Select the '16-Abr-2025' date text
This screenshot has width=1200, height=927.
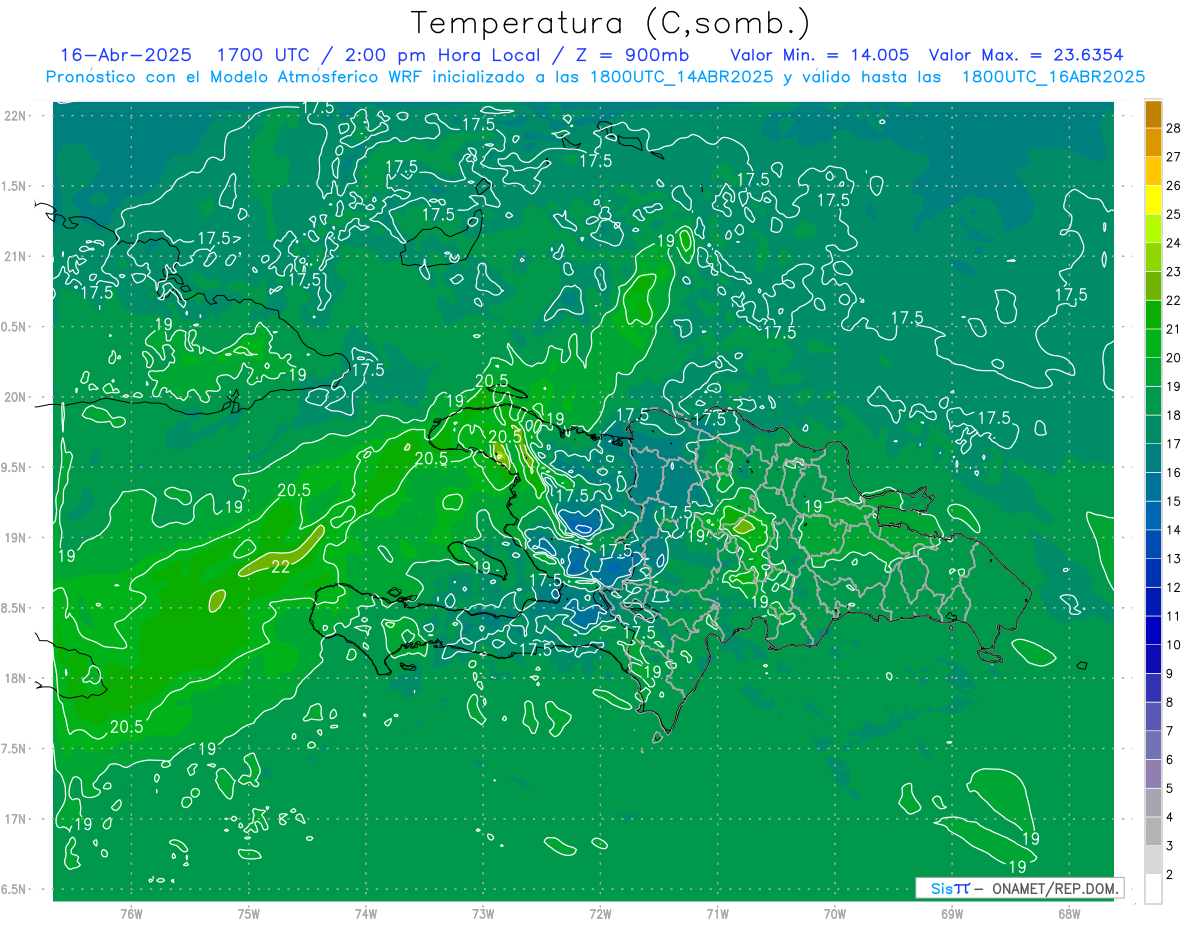pos(126,55)
